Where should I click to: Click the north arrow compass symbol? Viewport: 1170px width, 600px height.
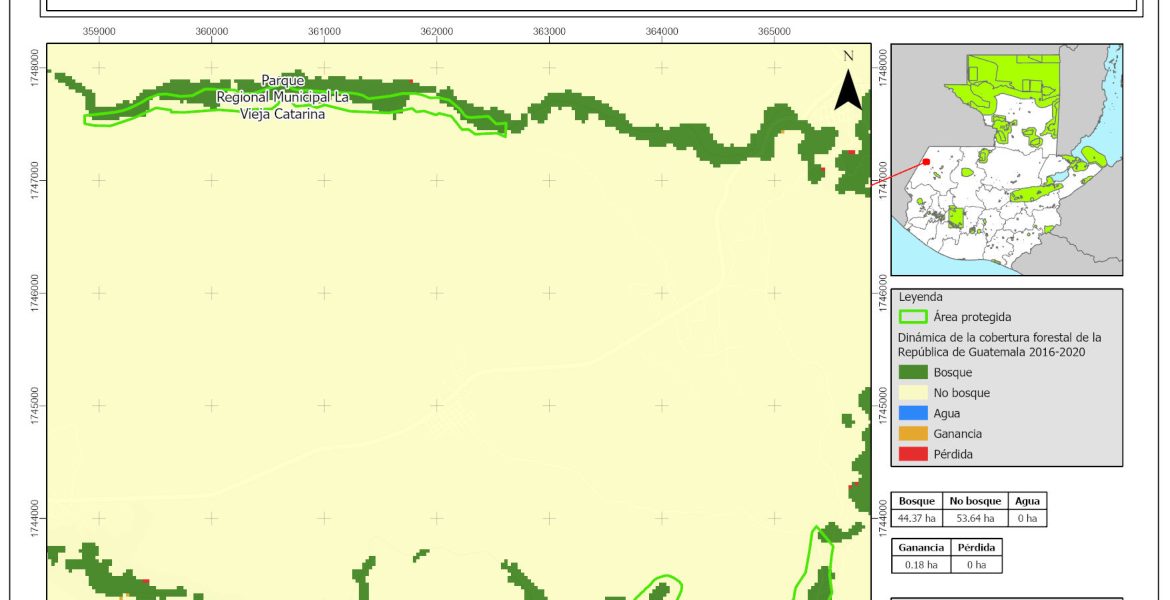point(848,85)
